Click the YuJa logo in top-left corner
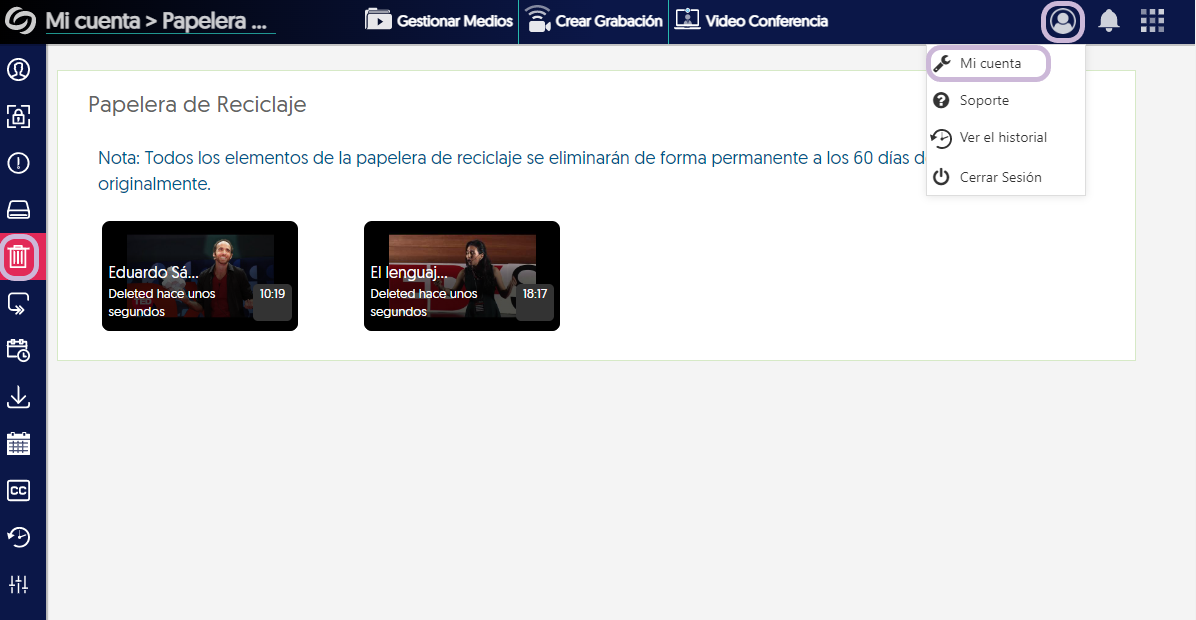Viewport: 1196px width, 620px height. coord(20,21)
